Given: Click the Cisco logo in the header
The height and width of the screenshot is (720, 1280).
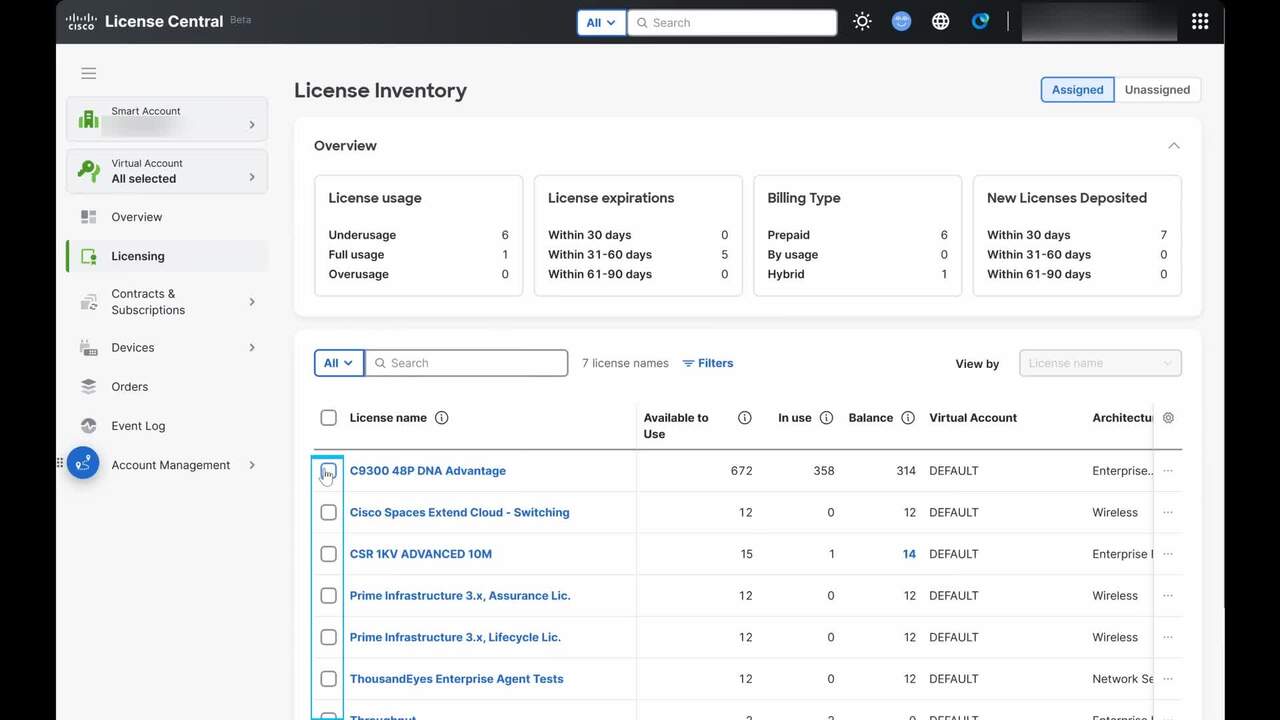Looking at the screenshot, I should [x=81, y=21].
